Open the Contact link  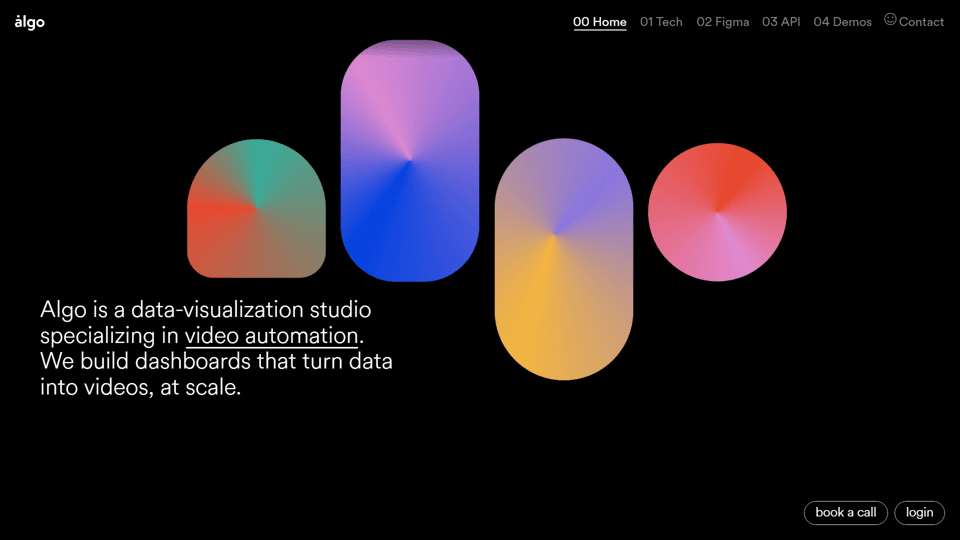[x=921, y=22]
